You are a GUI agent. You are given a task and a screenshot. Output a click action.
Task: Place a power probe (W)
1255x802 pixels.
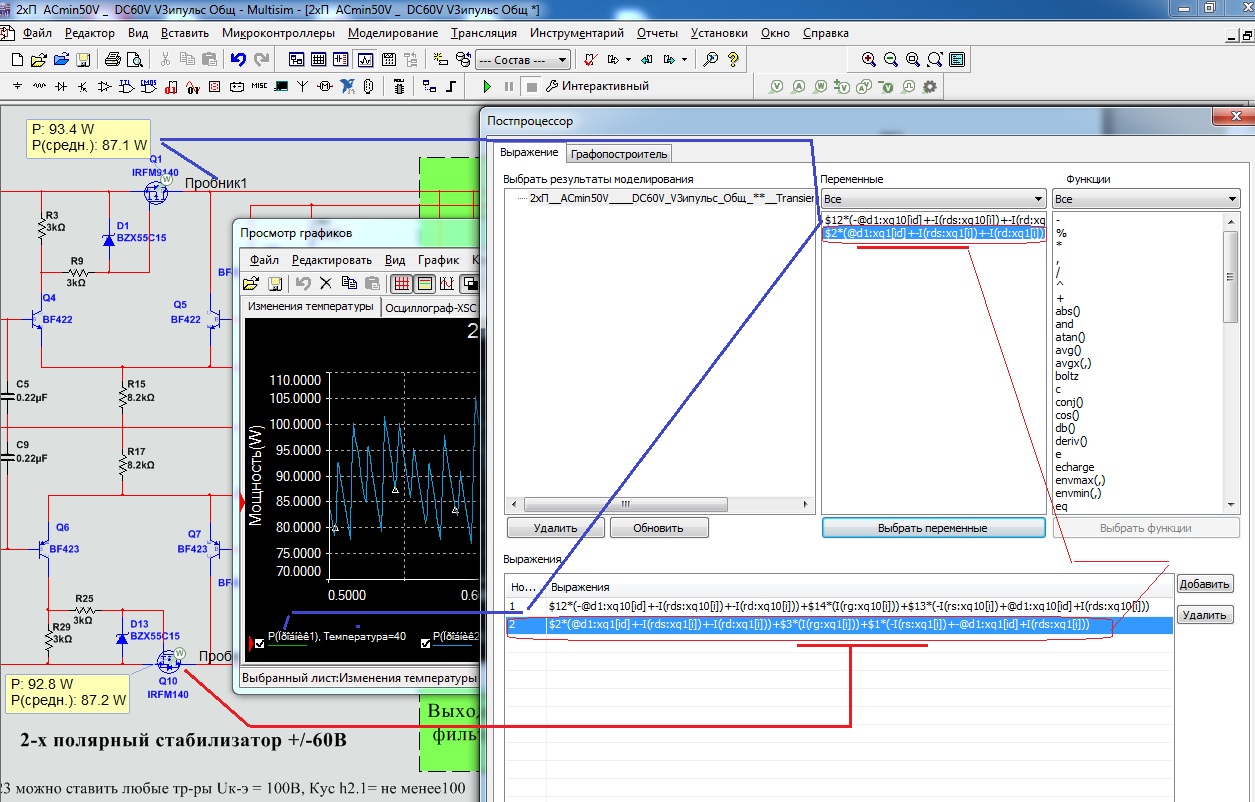820,86
